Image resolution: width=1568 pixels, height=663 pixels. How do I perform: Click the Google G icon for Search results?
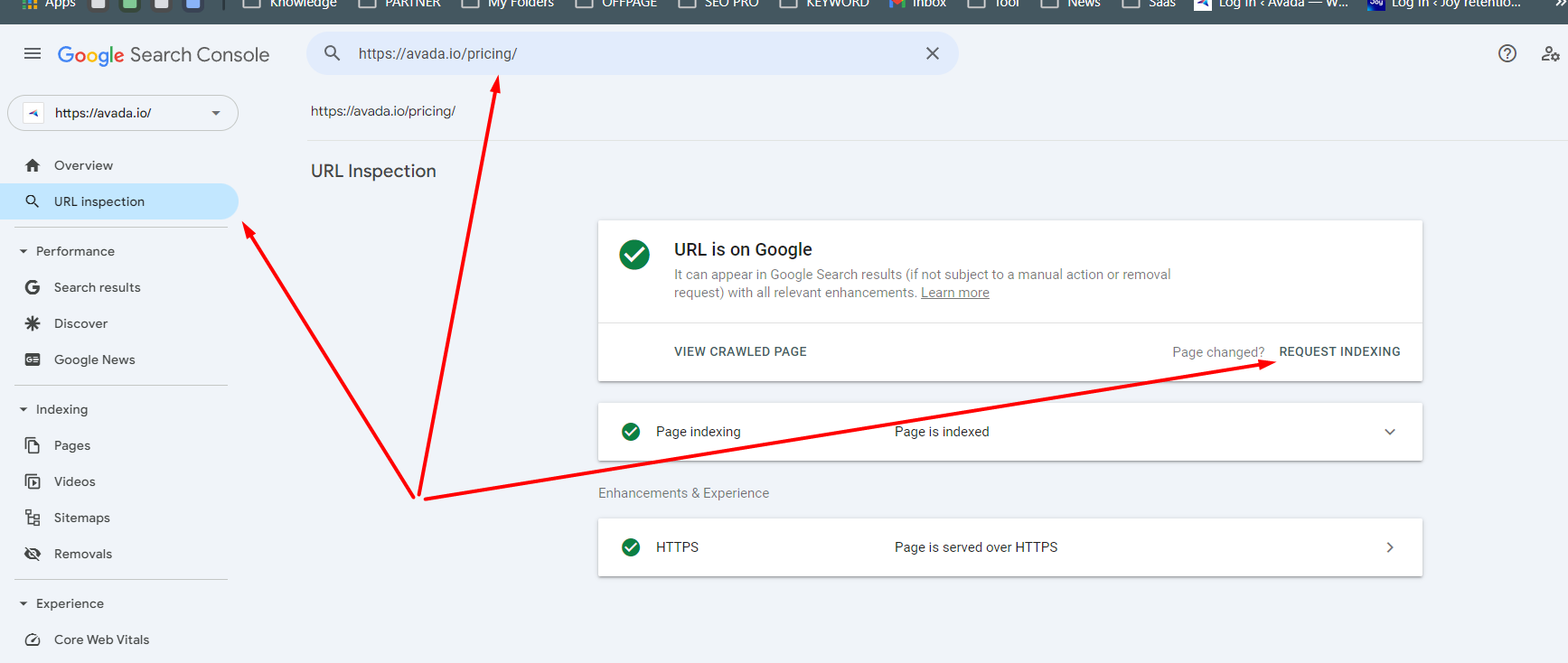[x=33, y=287]
